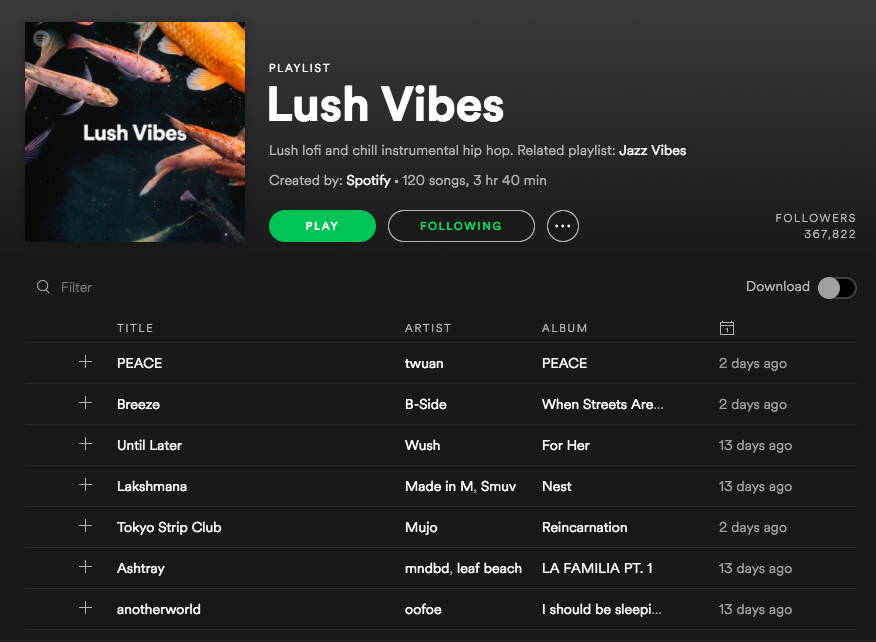Open Spotify creator profile link

[x=368, y=180]
